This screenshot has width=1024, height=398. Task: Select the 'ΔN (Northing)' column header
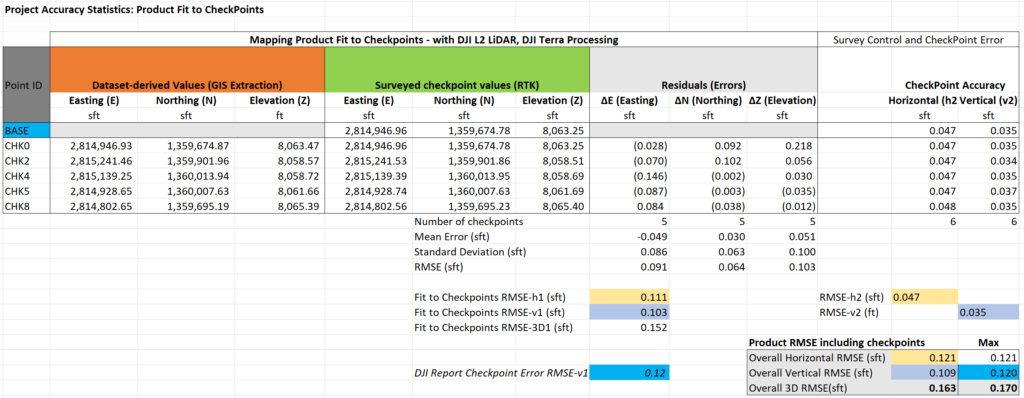coord(708,100)
